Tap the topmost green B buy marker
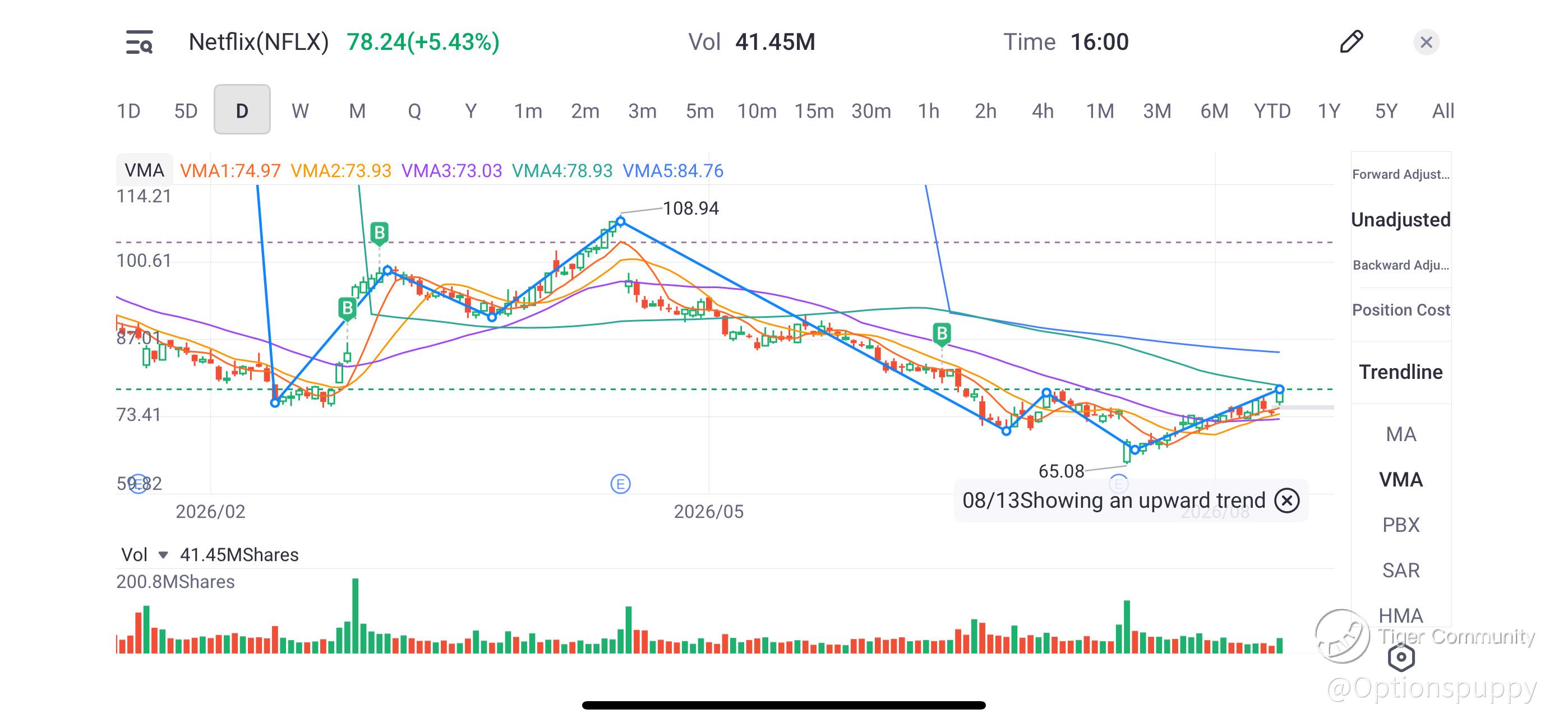Viewport: 1568px width, 723px height. (379, 233)
